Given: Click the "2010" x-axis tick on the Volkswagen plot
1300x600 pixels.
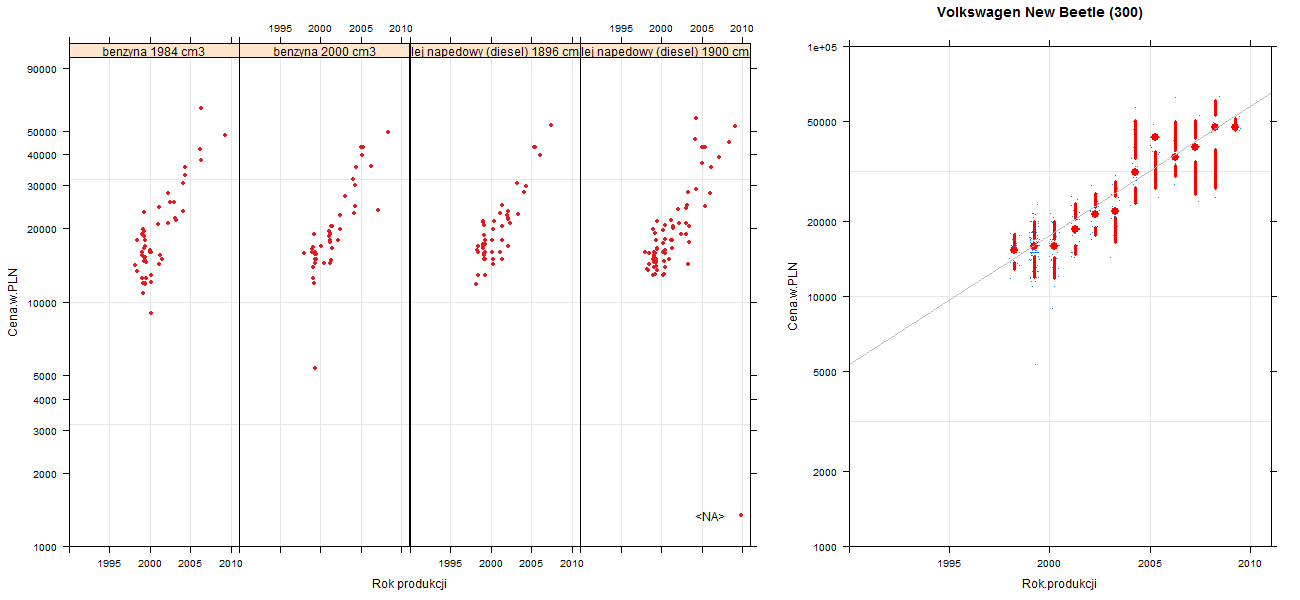Looking at the screenshot, I should click(x=1250, y=565).
